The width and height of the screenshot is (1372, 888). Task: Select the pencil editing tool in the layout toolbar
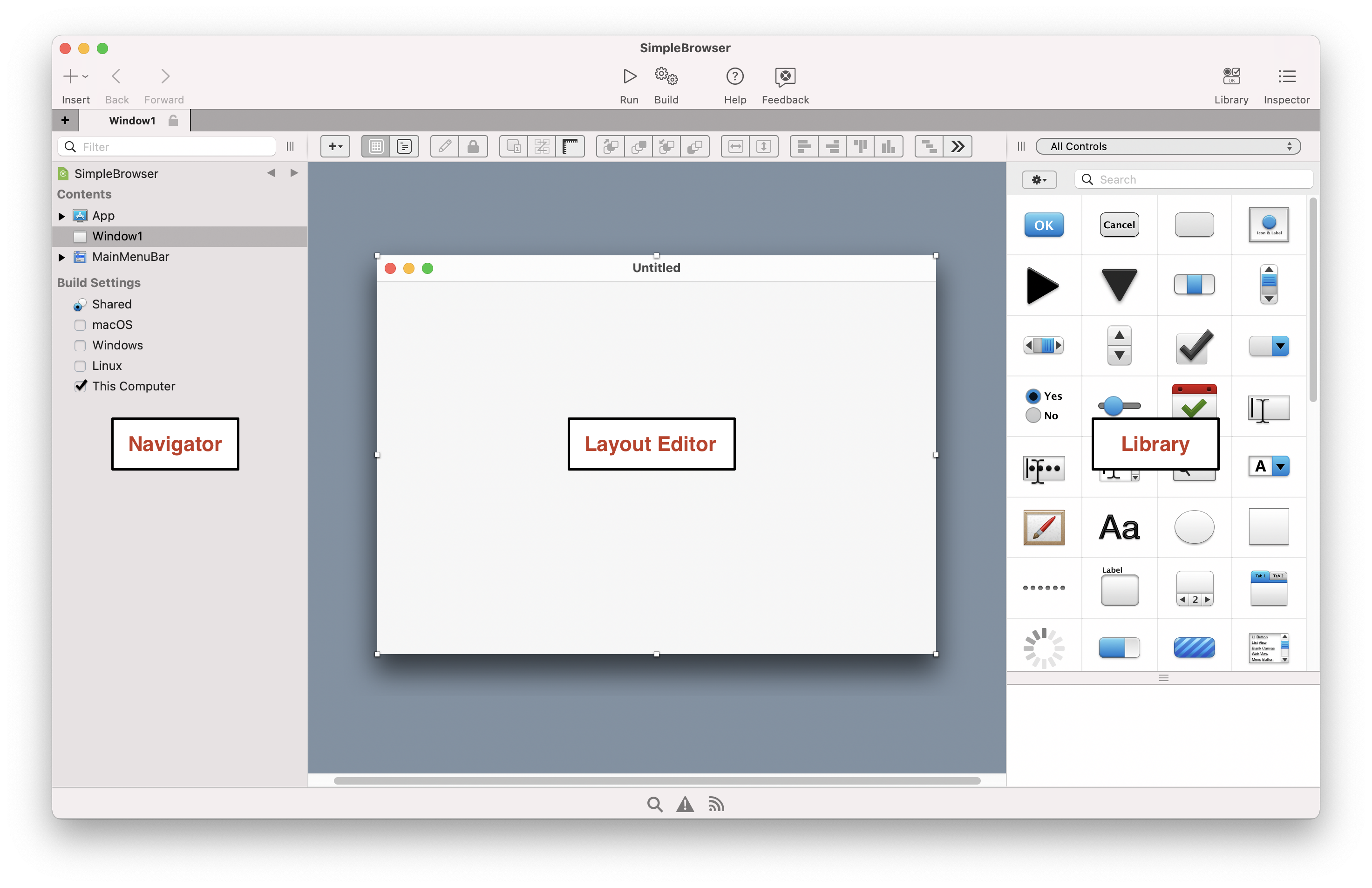[444, 146]
